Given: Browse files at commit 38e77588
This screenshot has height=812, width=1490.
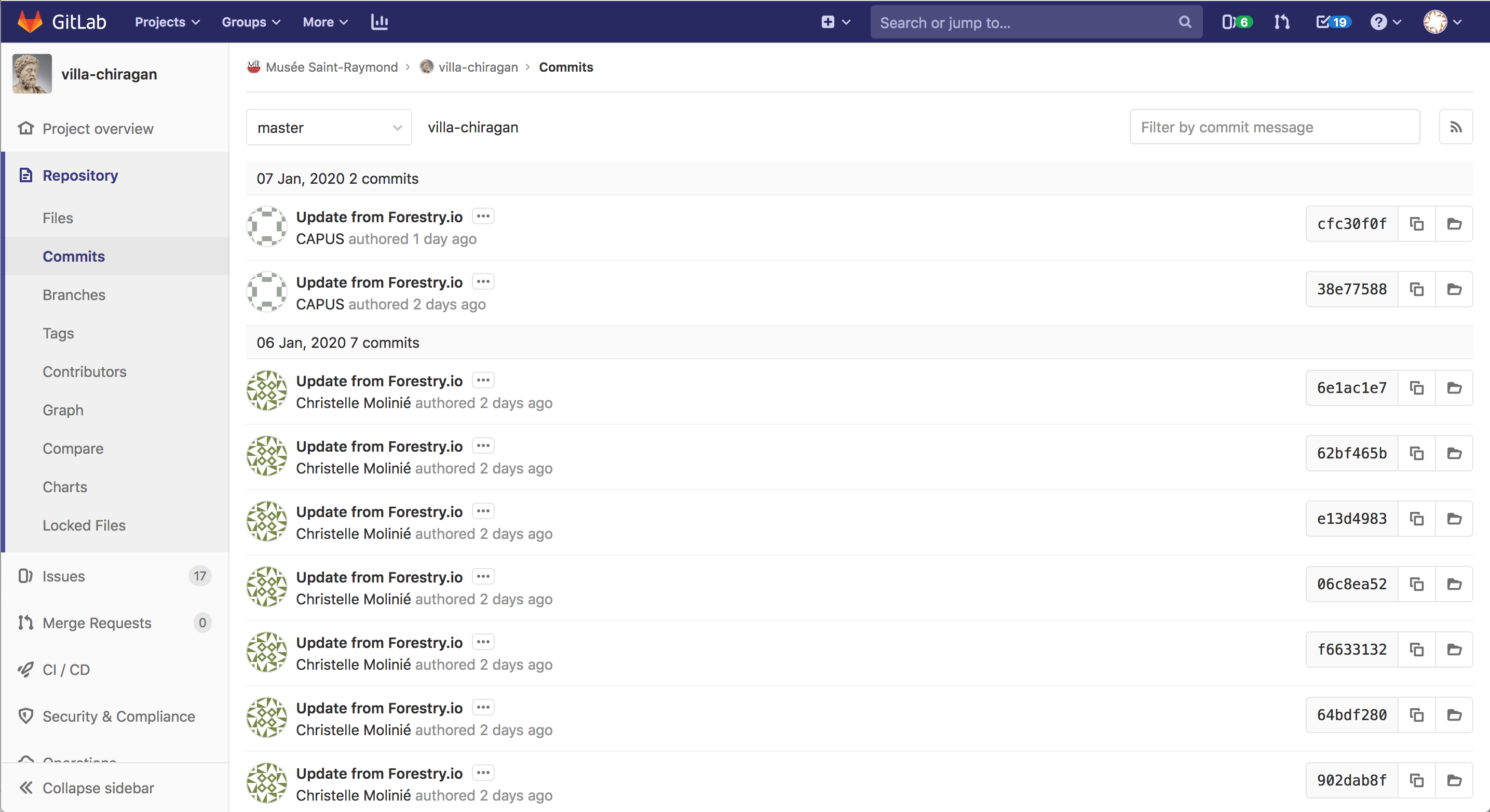Looking at the screenshot, I should 1454,289.
